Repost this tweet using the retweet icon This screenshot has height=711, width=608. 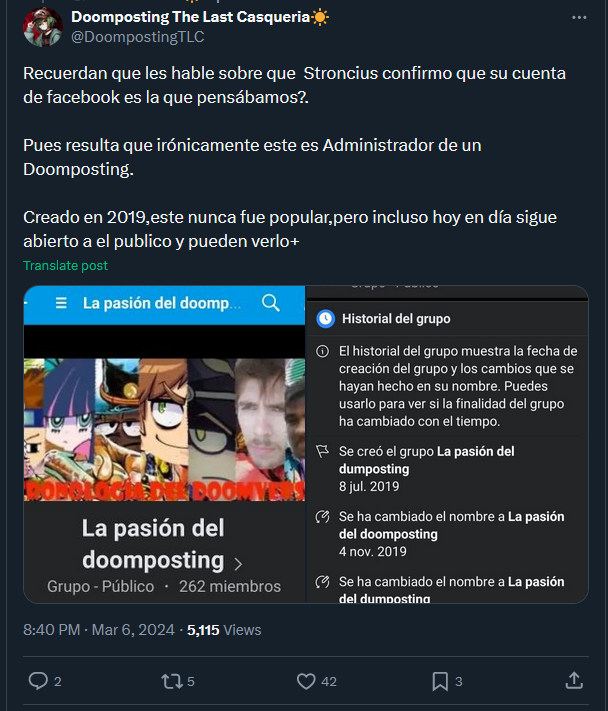pyautogui.click(x=172, y=681)
